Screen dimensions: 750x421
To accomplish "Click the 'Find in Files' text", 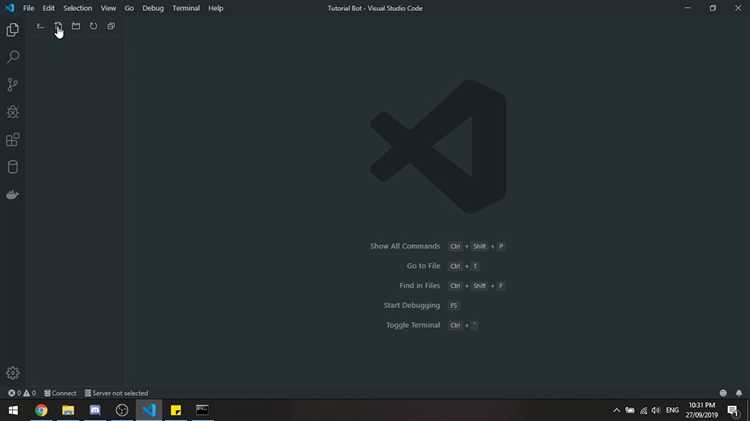I will pos(419,285).
